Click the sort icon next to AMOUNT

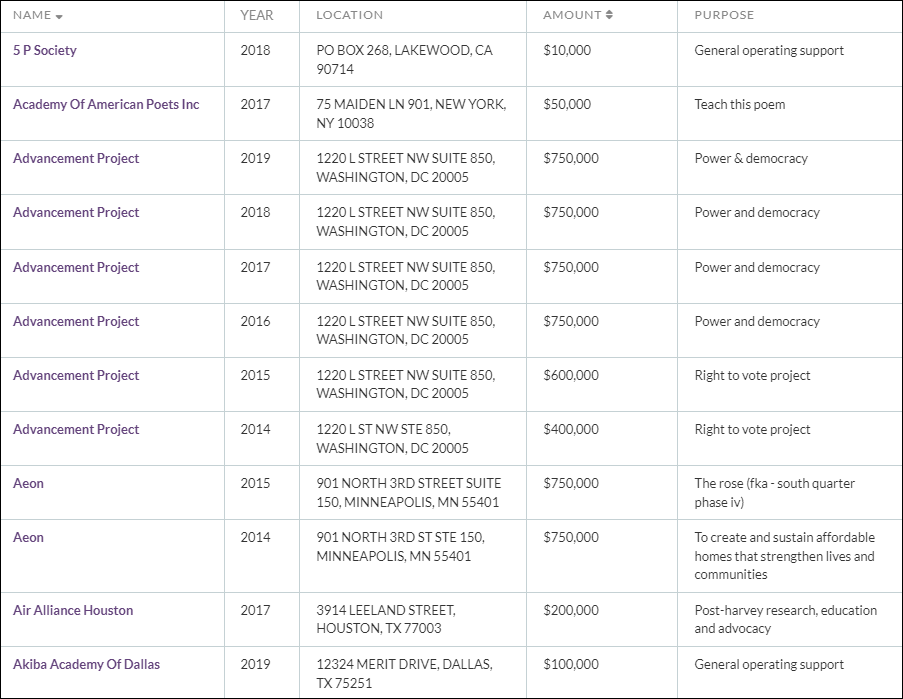pyautogui.click(x=610, y=15)
